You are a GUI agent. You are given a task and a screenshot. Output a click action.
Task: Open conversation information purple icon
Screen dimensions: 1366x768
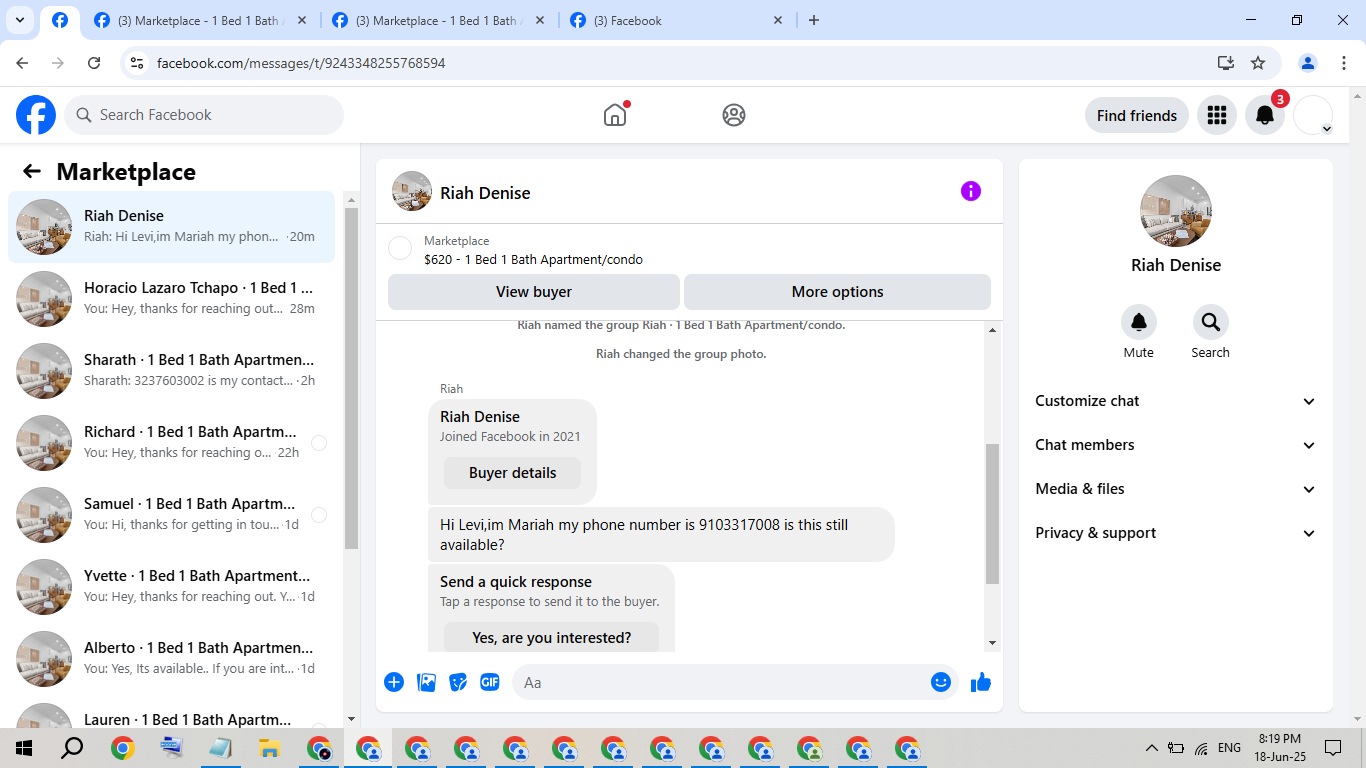pos(971,191)
